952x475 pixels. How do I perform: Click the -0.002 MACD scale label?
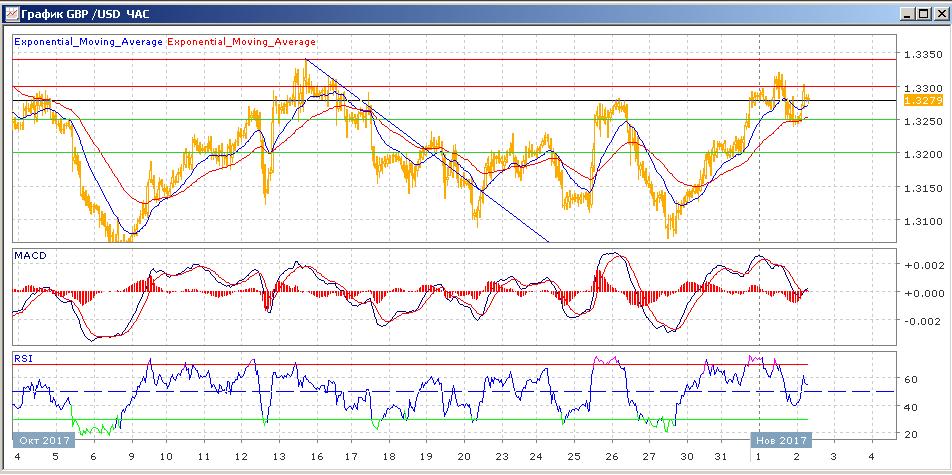coord(919,321)
